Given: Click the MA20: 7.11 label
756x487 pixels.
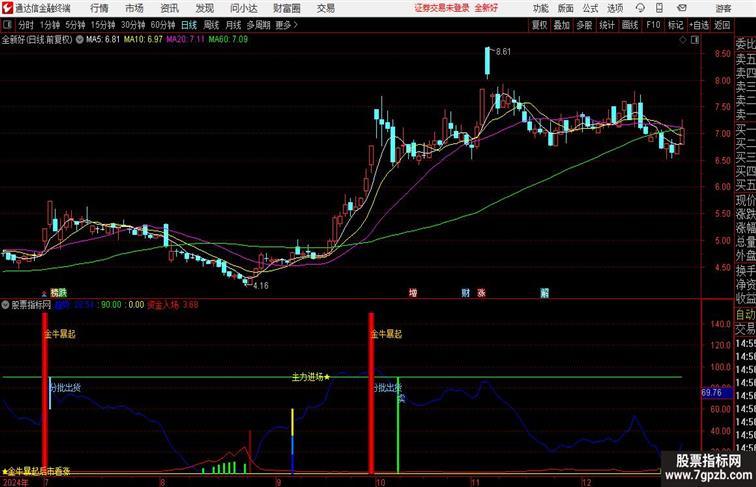Looking at the screenshot, I should tap(186, 40).
